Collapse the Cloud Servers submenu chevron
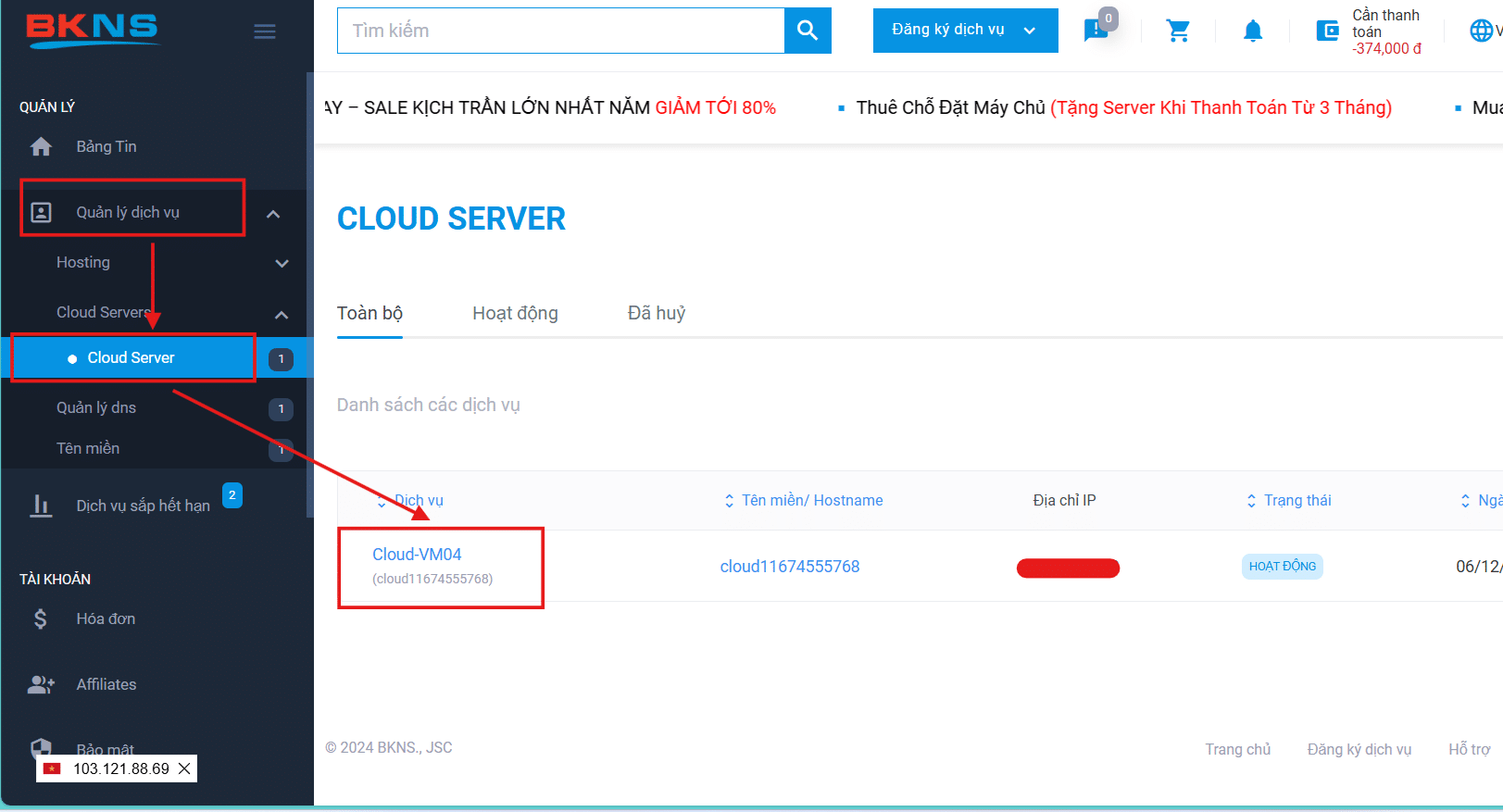The width and height of the screenshot is (1503, 812). coord(282,315)
